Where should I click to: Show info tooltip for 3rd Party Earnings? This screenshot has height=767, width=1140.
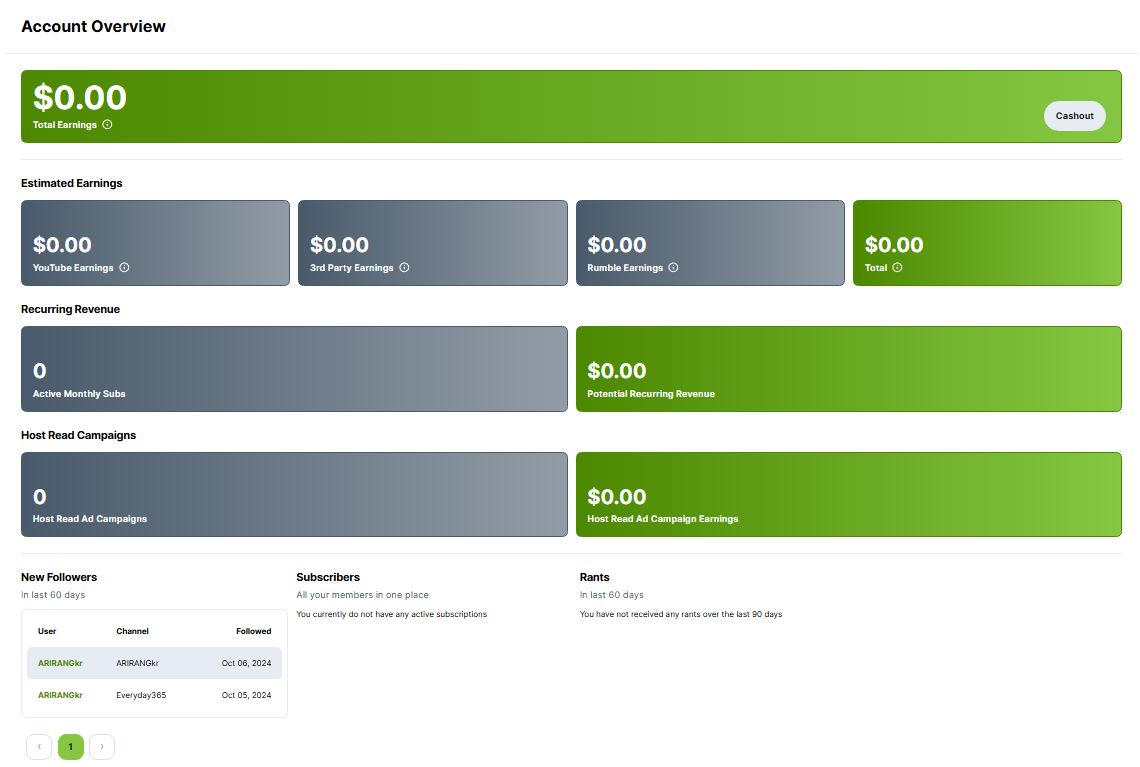(x=404, y=268)
